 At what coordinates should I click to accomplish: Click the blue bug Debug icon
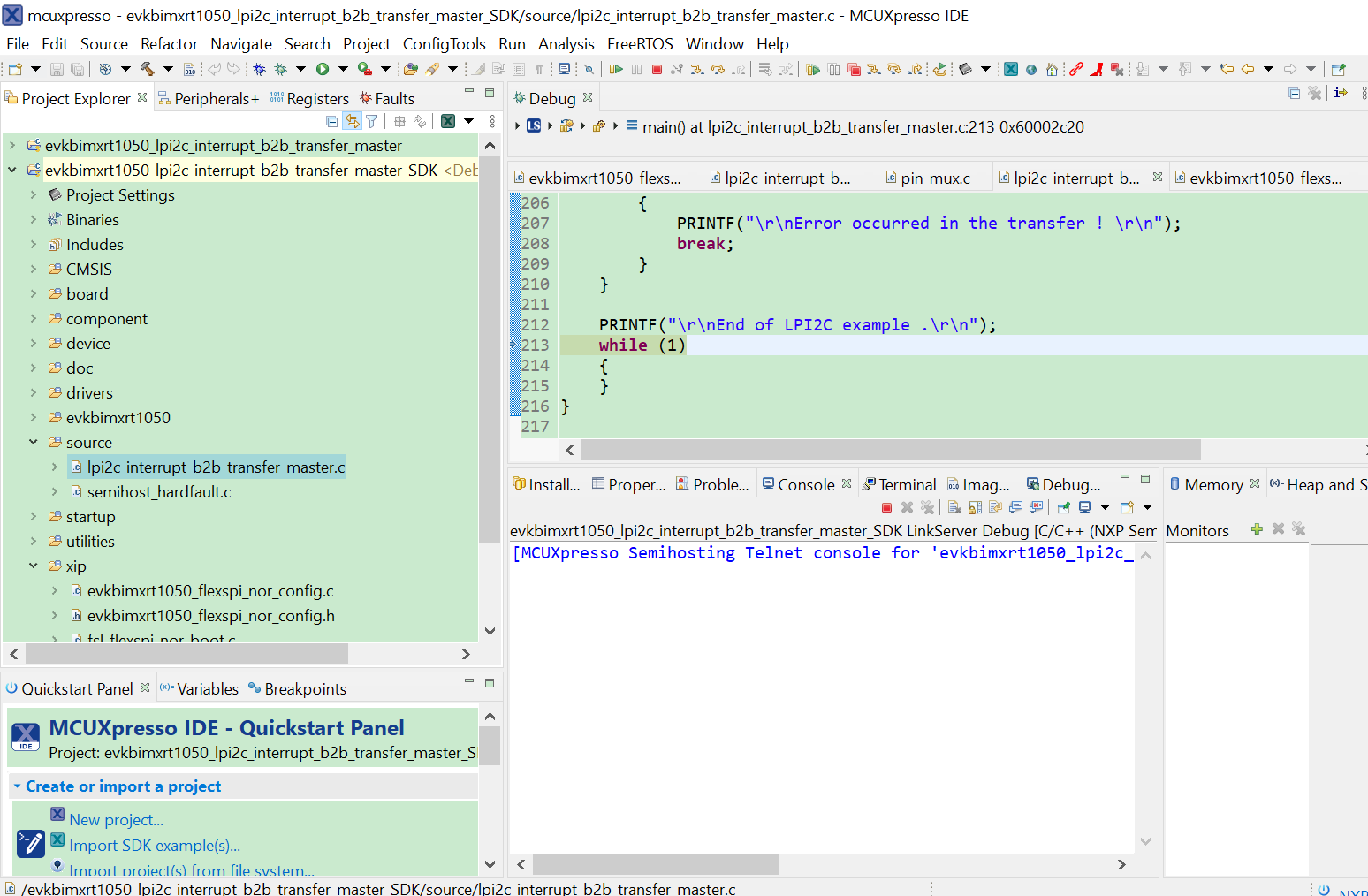259,69
